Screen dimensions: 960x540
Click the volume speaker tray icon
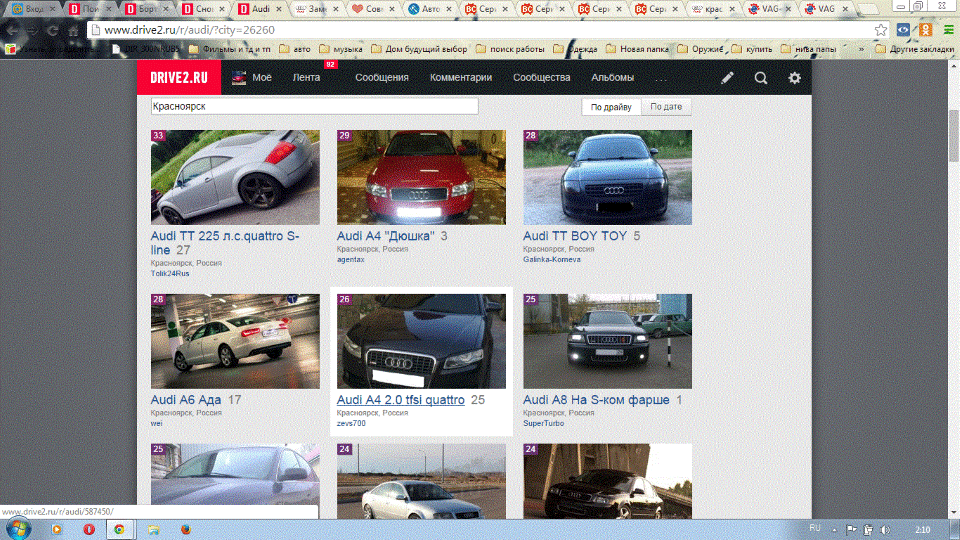point(885,530)
